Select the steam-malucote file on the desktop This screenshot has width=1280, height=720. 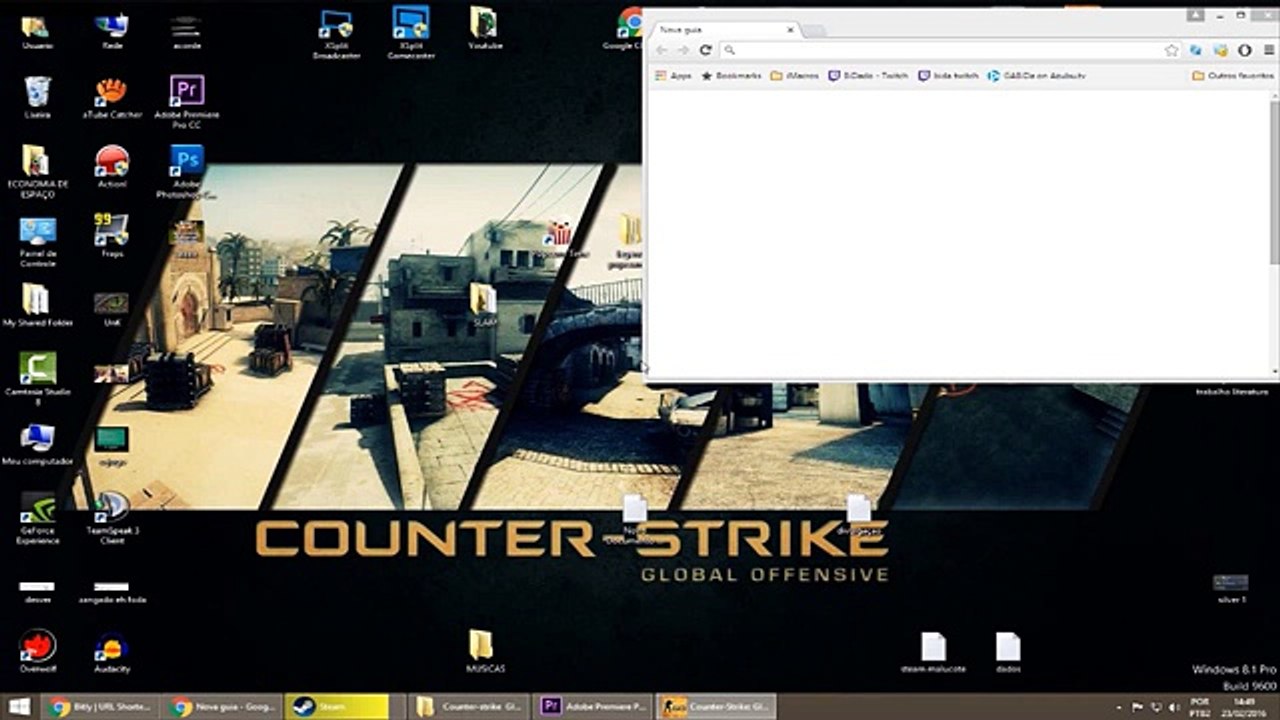pyautogui.click(x=933, y=652)
